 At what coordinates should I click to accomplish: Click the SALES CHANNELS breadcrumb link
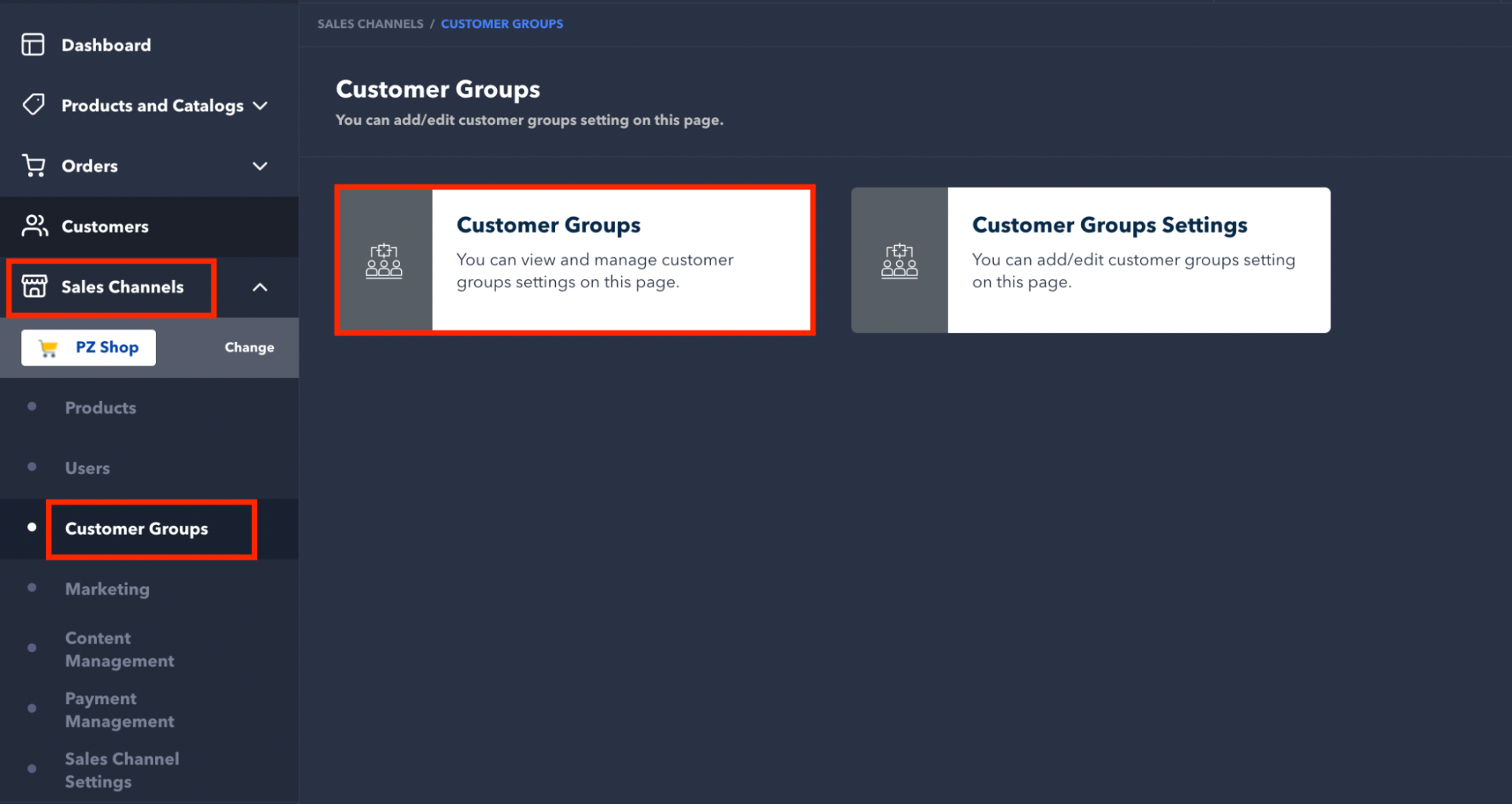coord(370,24)
